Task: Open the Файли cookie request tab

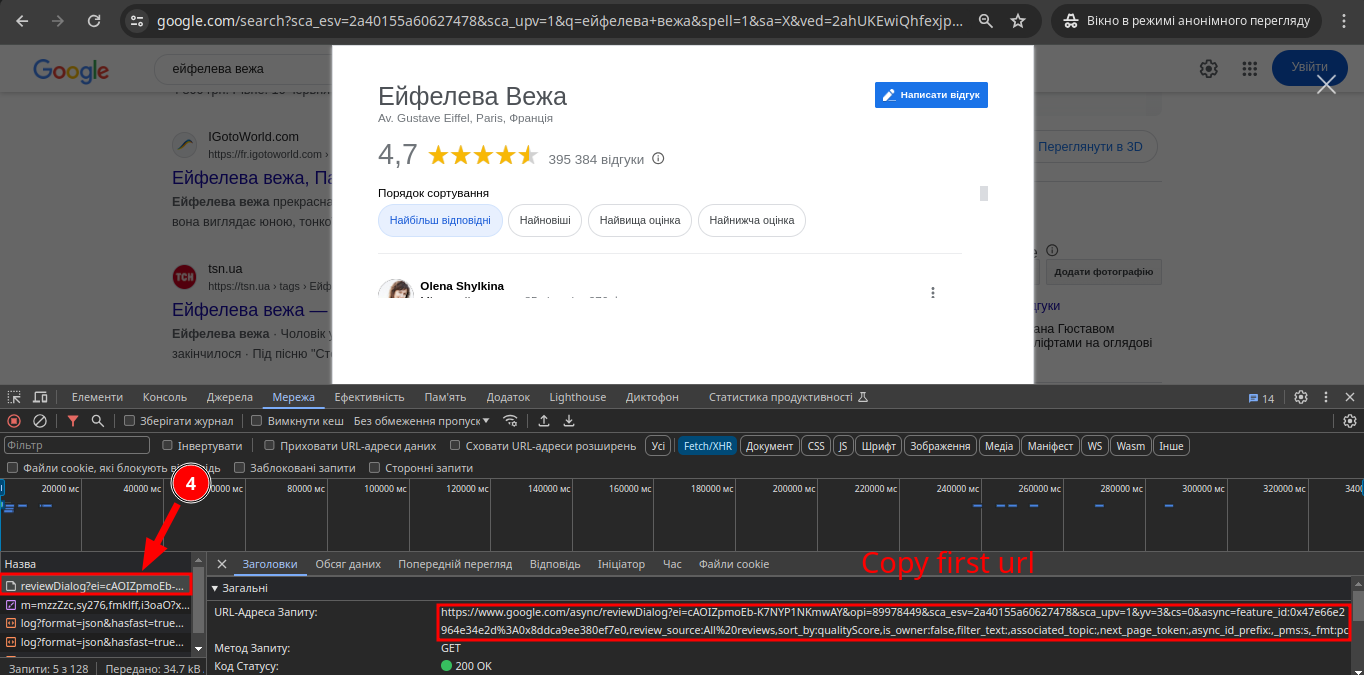Action: pyautogui.click(x=734, y=564)
